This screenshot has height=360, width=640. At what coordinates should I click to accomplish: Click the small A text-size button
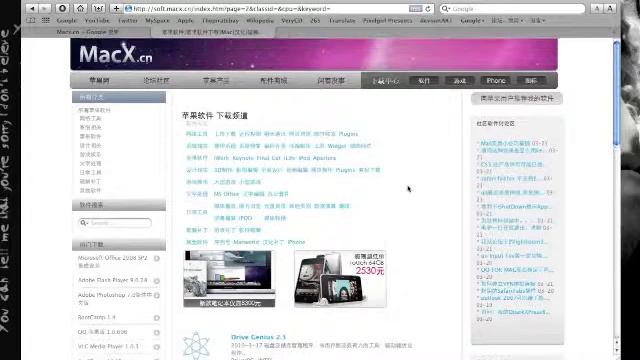tap(597, 8)
